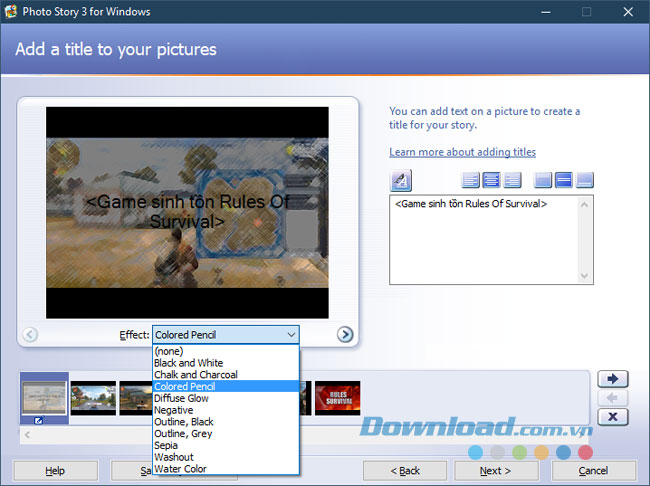Position title text at bottom

[x=585, y=180]
